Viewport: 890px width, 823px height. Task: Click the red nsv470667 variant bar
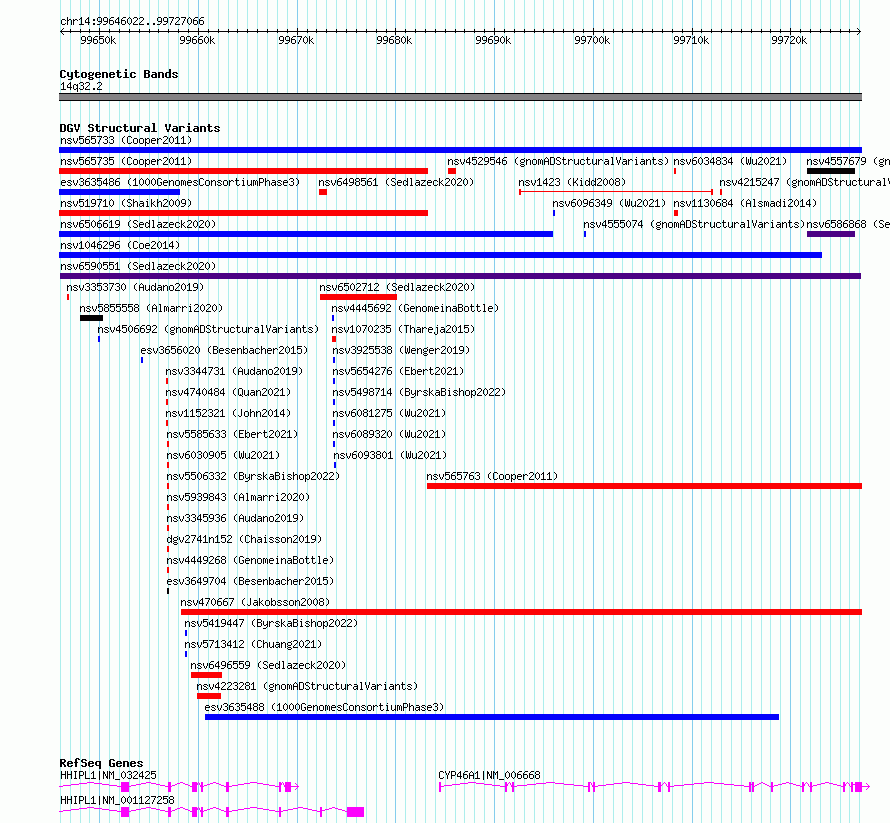point(521,612)
